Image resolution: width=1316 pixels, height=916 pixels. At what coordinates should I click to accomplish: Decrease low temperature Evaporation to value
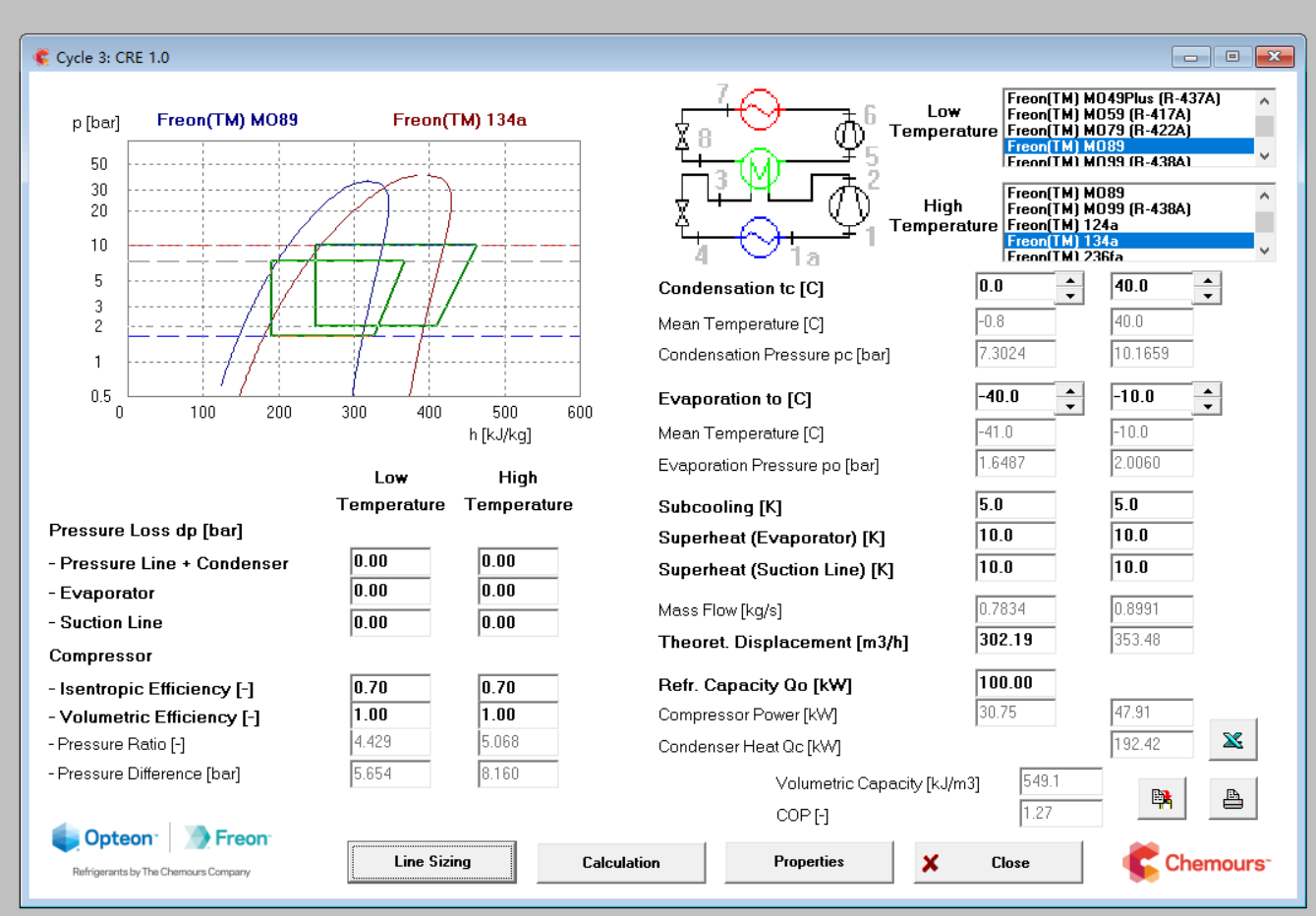(1069, 405)
